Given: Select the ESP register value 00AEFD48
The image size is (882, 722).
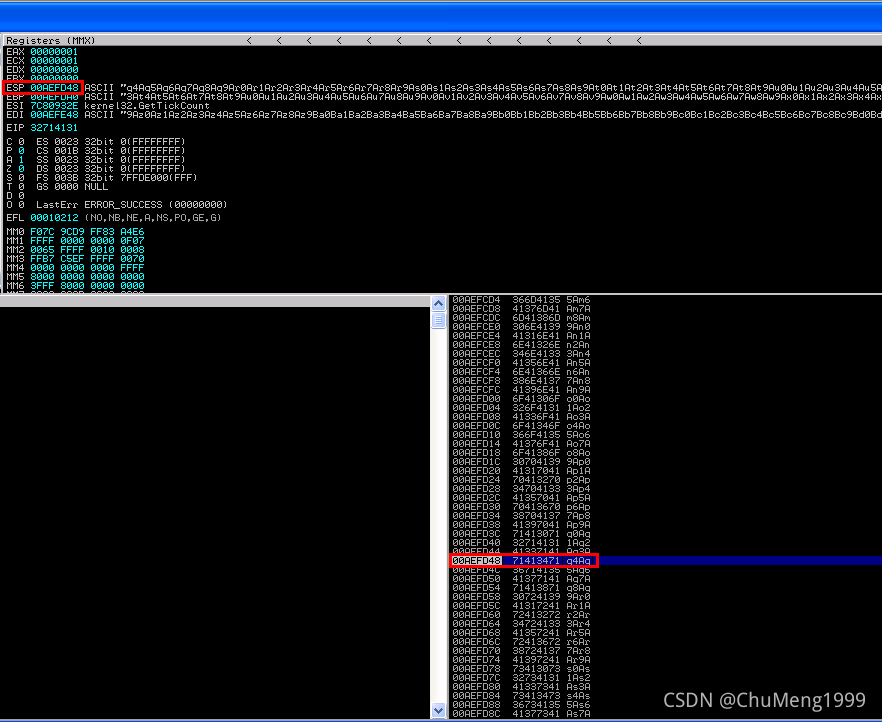Looking at the screenshot, I should tap(54, 88).
